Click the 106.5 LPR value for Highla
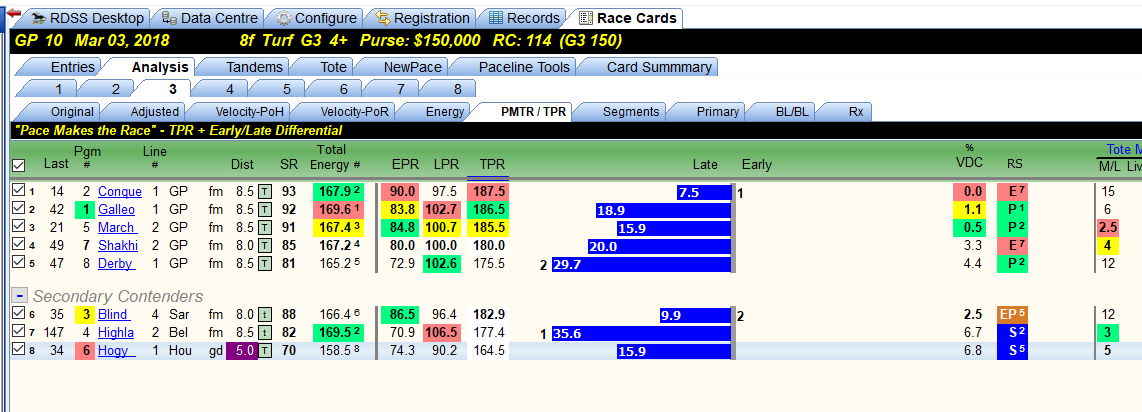This screenshot has height=412, width=1142. click(441, 333)
